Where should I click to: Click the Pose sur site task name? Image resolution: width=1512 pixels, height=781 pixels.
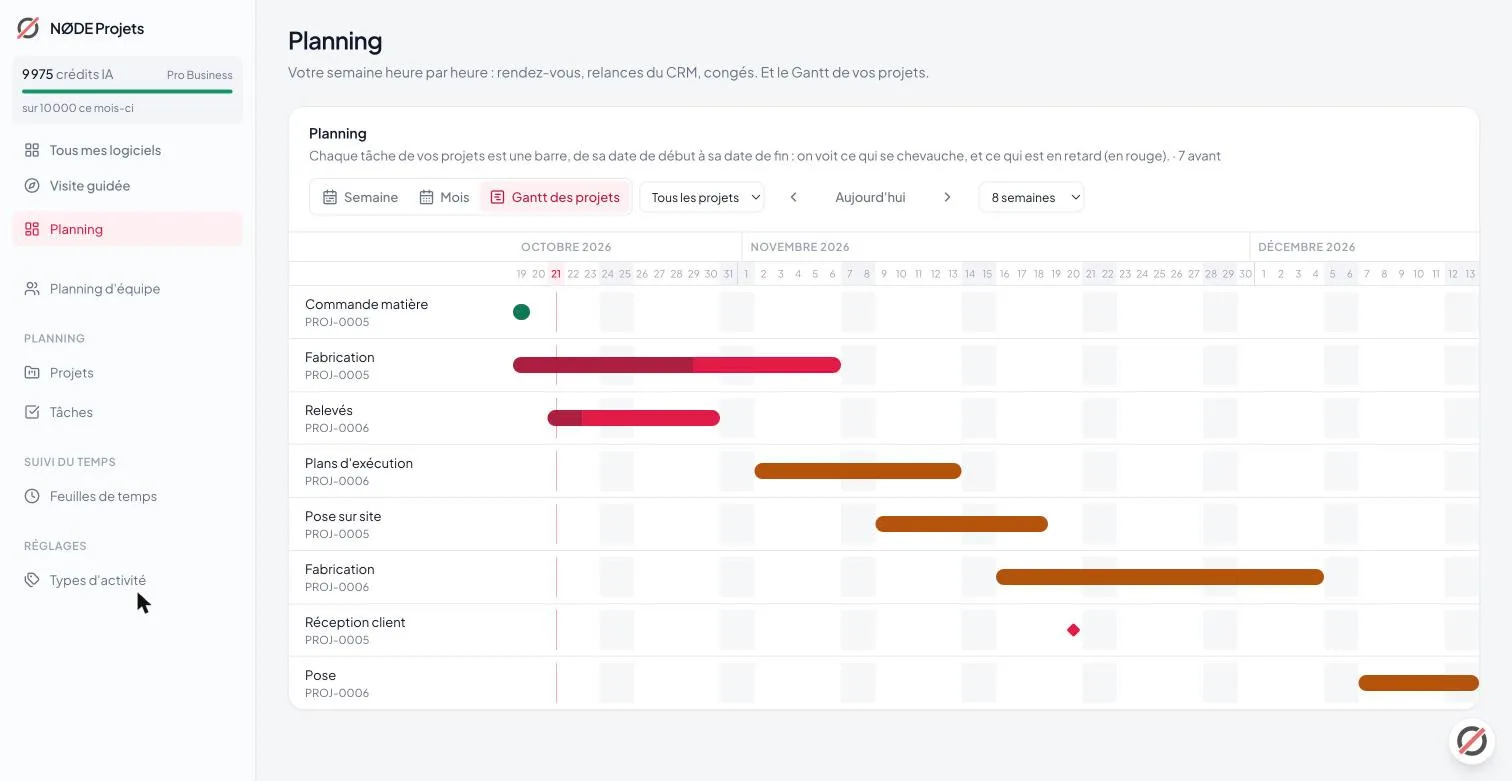(343, 516)
